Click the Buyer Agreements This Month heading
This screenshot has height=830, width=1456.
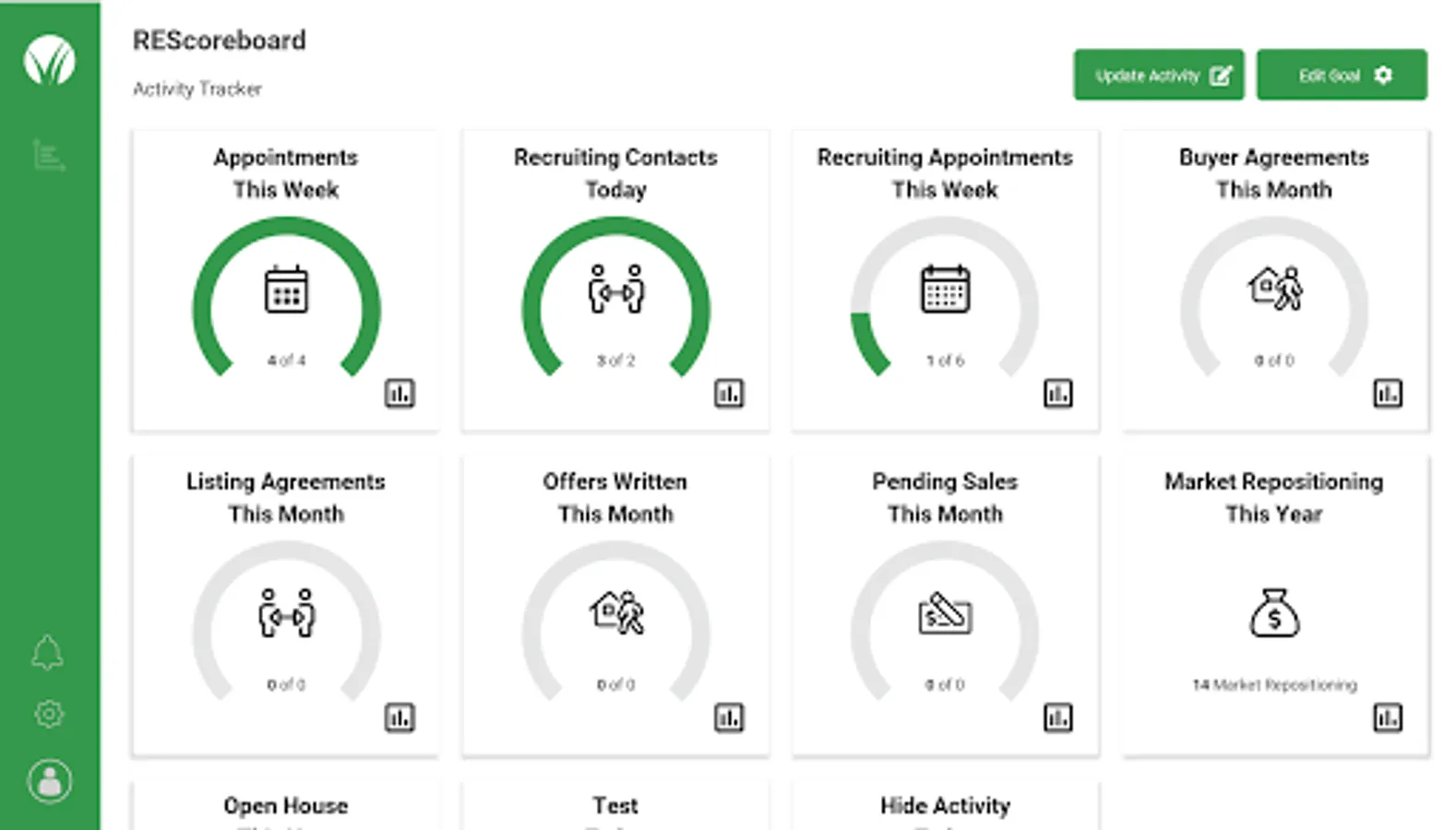click(1274, 173)
